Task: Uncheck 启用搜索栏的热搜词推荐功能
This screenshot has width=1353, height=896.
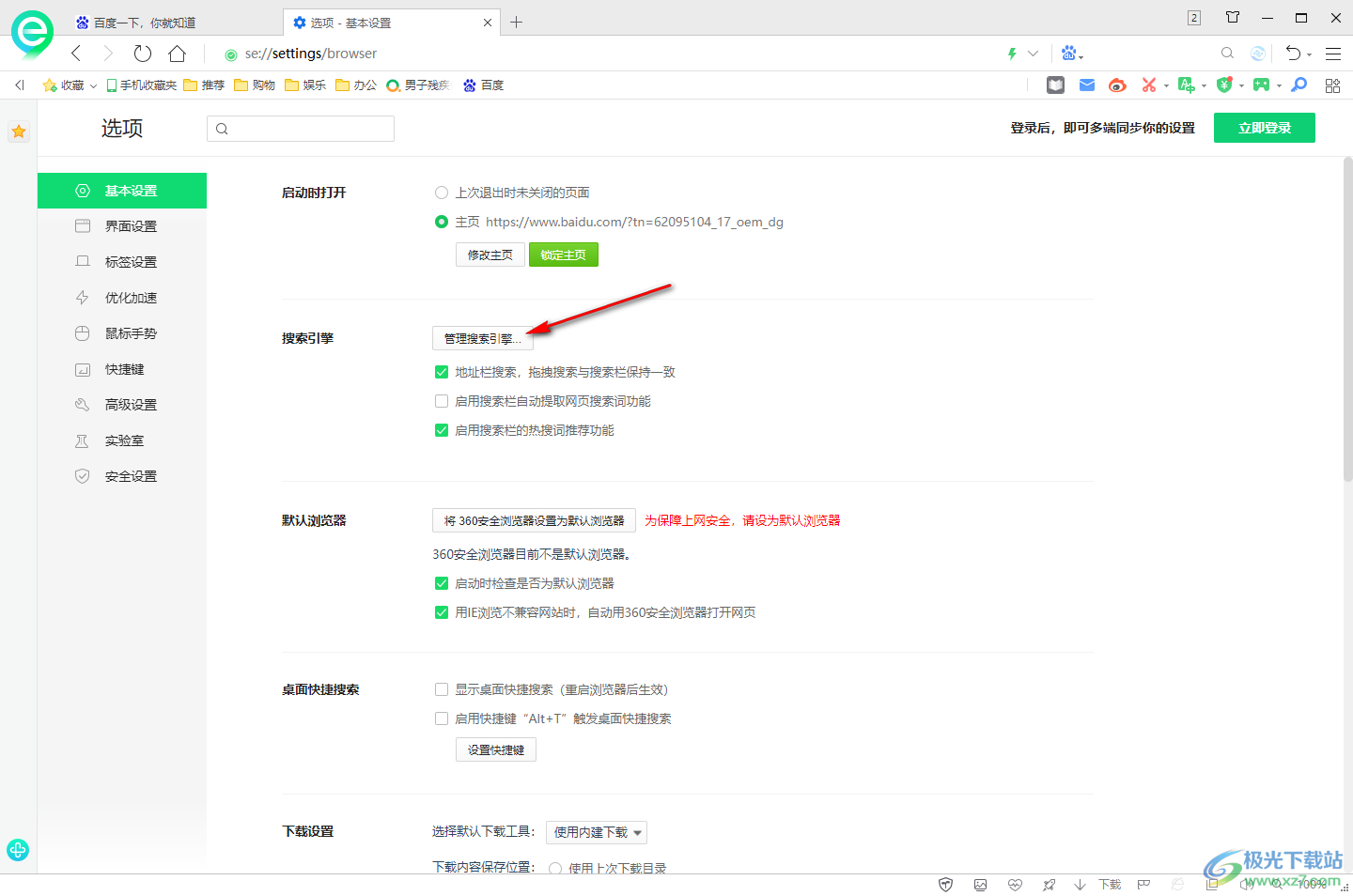Action: pos(442,430)
